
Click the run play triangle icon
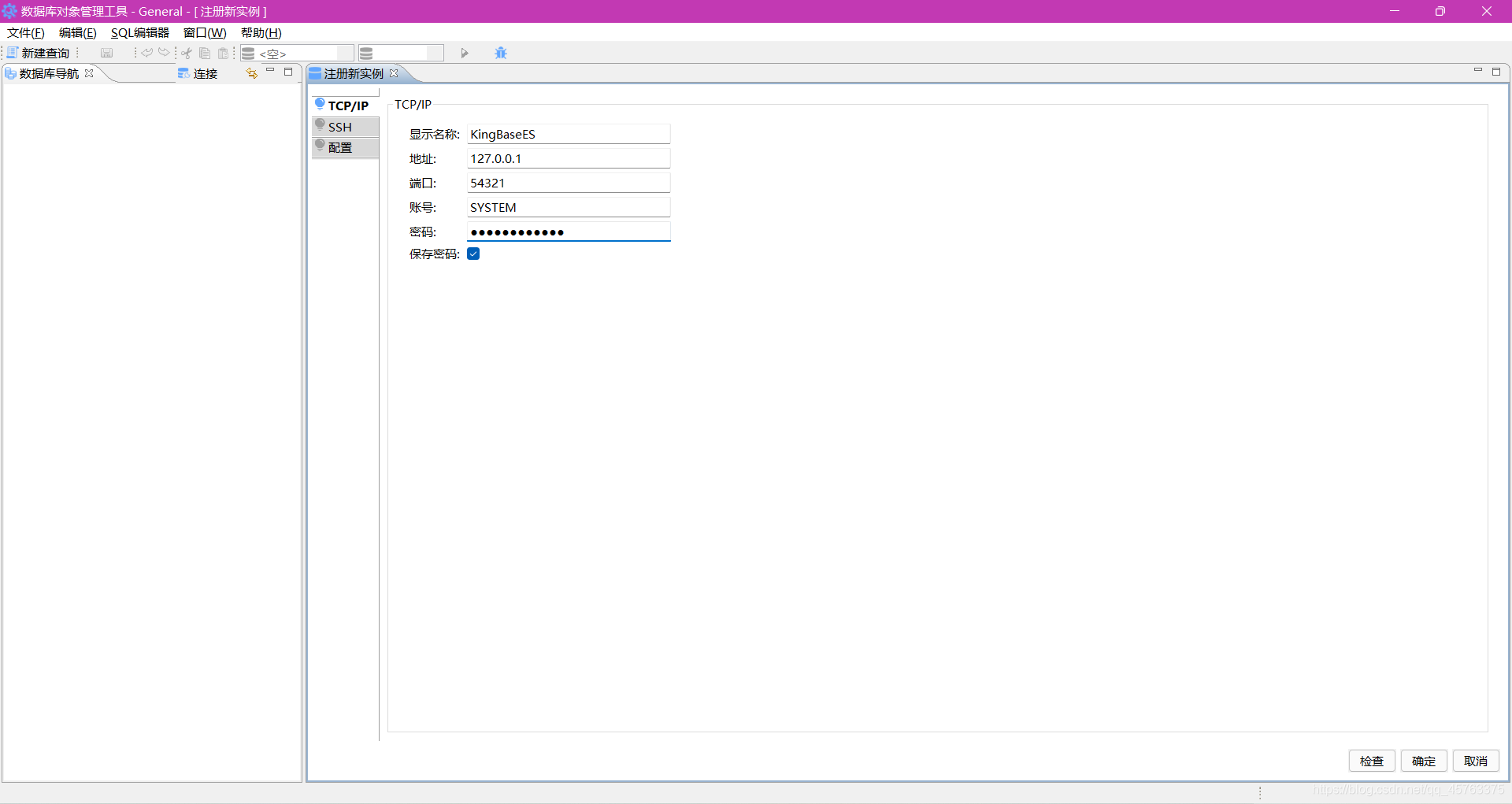coord(465,53)
